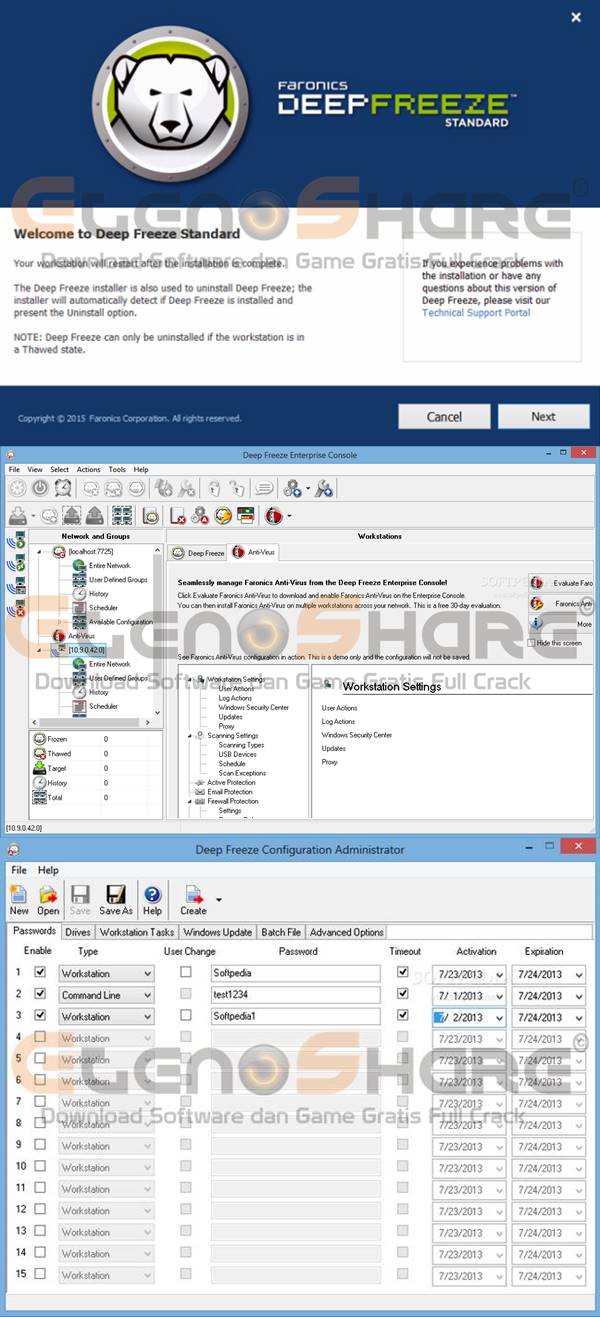Select the Anti-Virus tab in Workstations

254,552
